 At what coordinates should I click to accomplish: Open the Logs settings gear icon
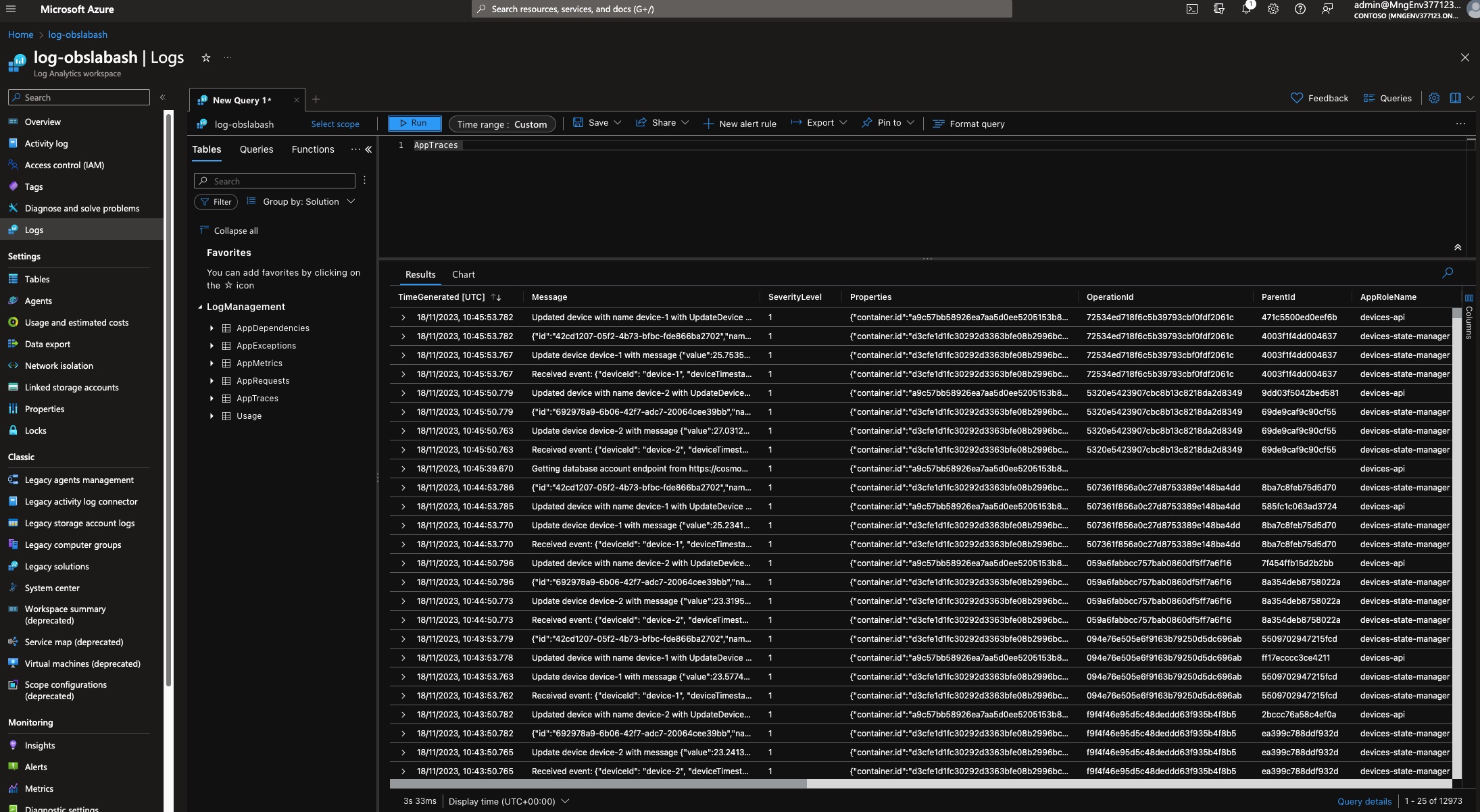tap(1434, 98)
